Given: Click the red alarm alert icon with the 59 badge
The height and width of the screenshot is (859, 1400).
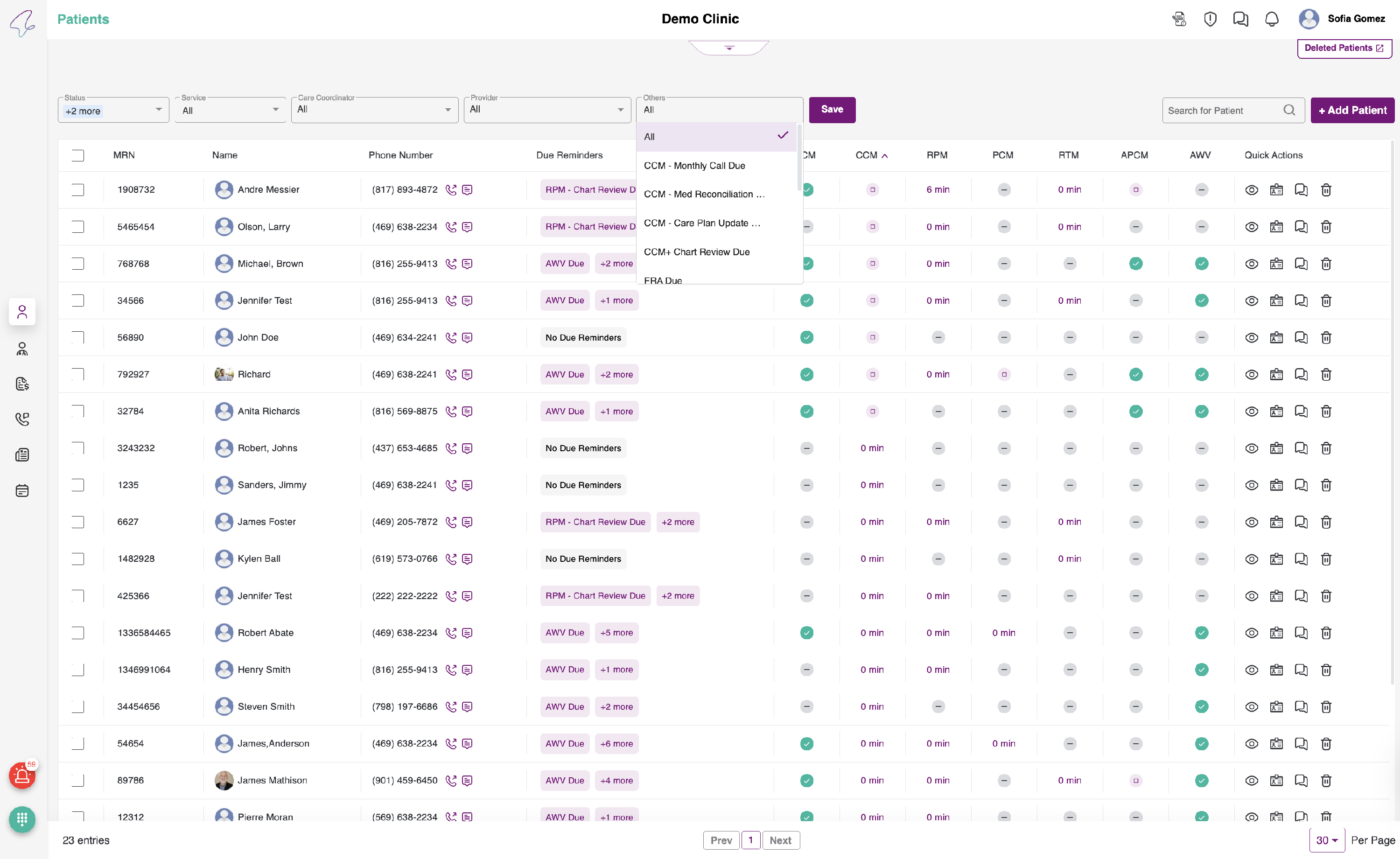Looking at the screenshot, I should click(22, 775).
